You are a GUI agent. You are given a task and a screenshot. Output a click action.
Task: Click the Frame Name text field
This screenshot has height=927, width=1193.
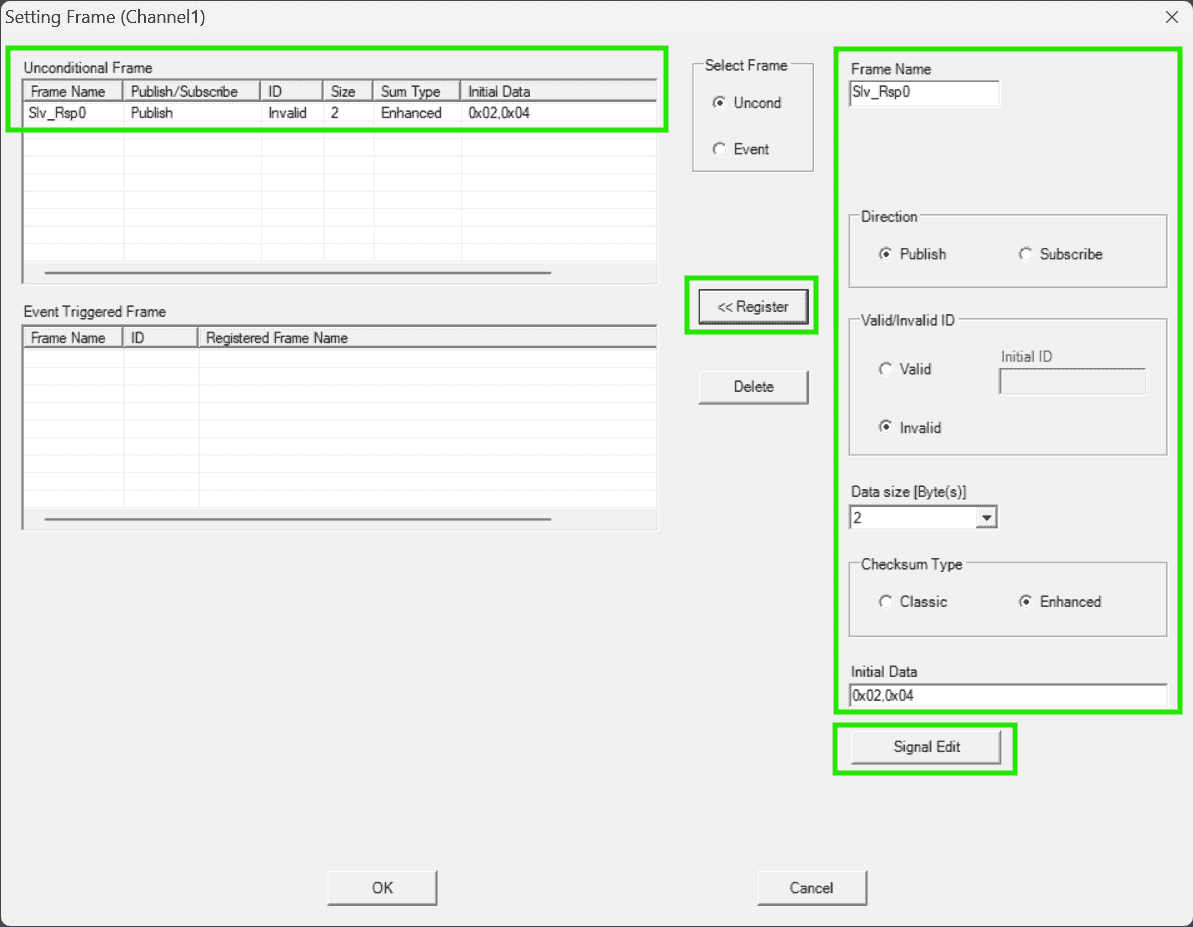pos(923,93)
